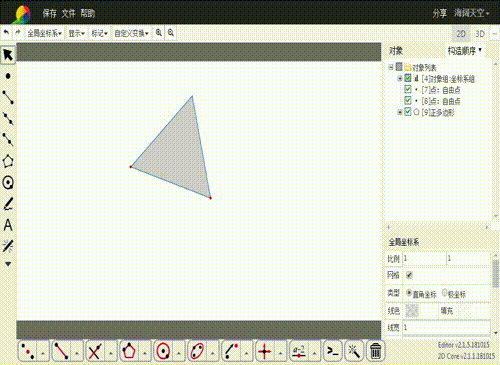The height and width of the screenshot is (365, 500).
Task: Select the circle tool in left toolbar
Action: click(8, 183)
